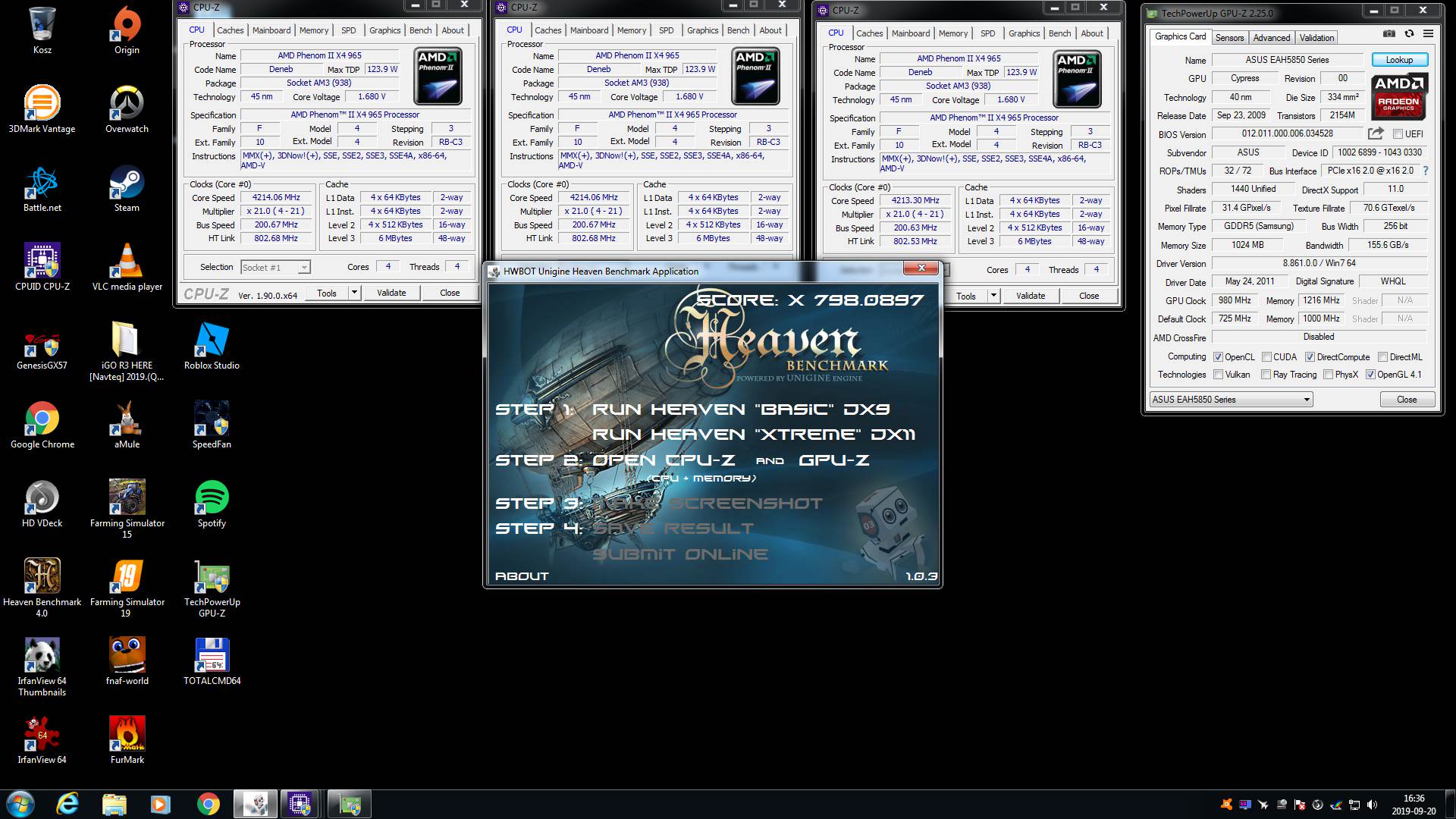Screen dimensions: 1456x819
Task: Click the BIOS export share icon in GPU-Z
Action: (x=1376, y=133)
